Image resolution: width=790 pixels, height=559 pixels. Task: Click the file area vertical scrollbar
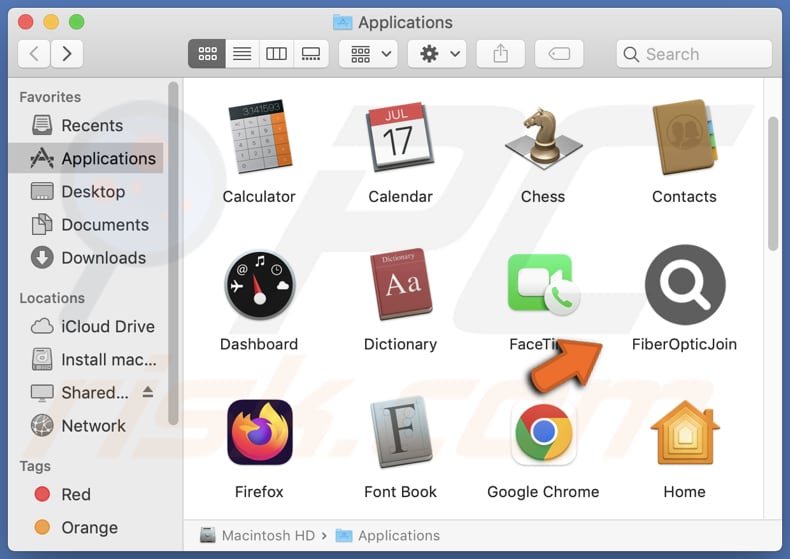(x=773, y=183)
